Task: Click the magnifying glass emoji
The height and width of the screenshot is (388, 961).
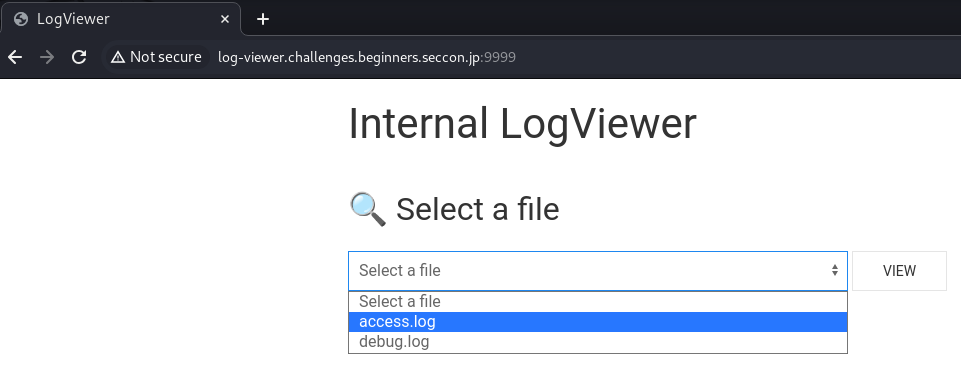Action: 368,209
